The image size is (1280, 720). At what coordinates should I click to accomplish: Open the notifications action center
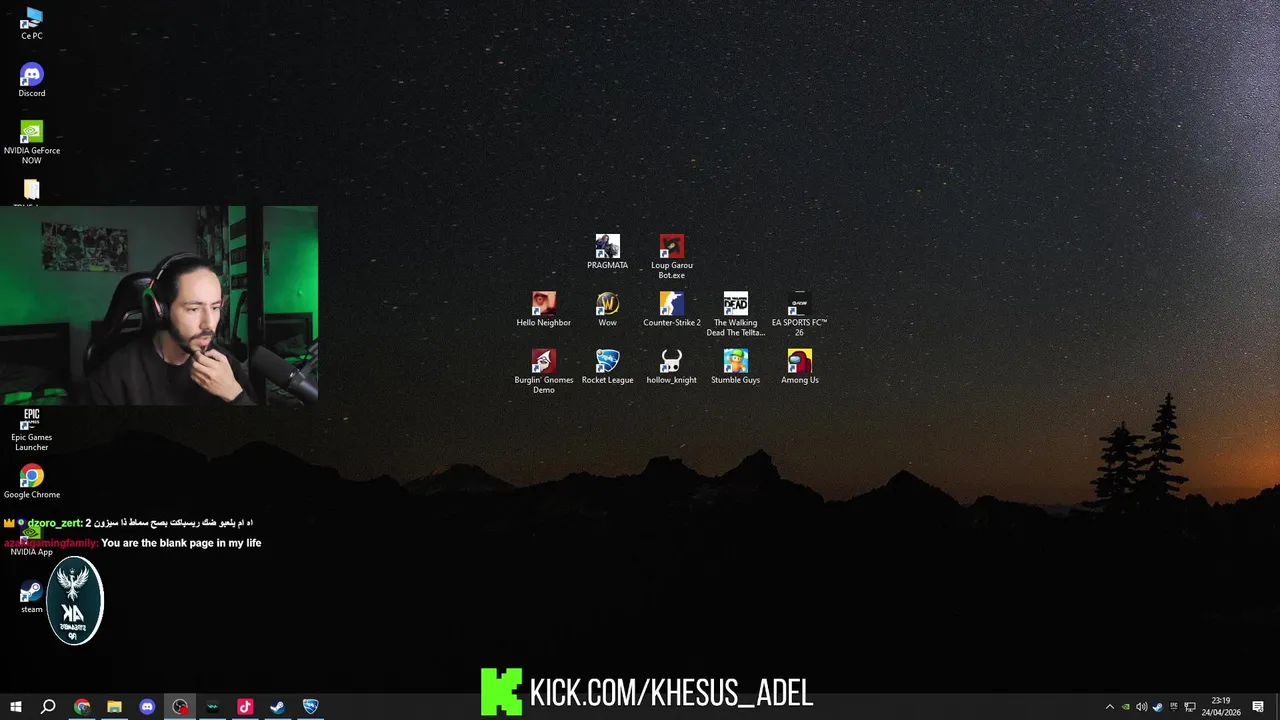pyautogui.click(x=1258, y=707)
